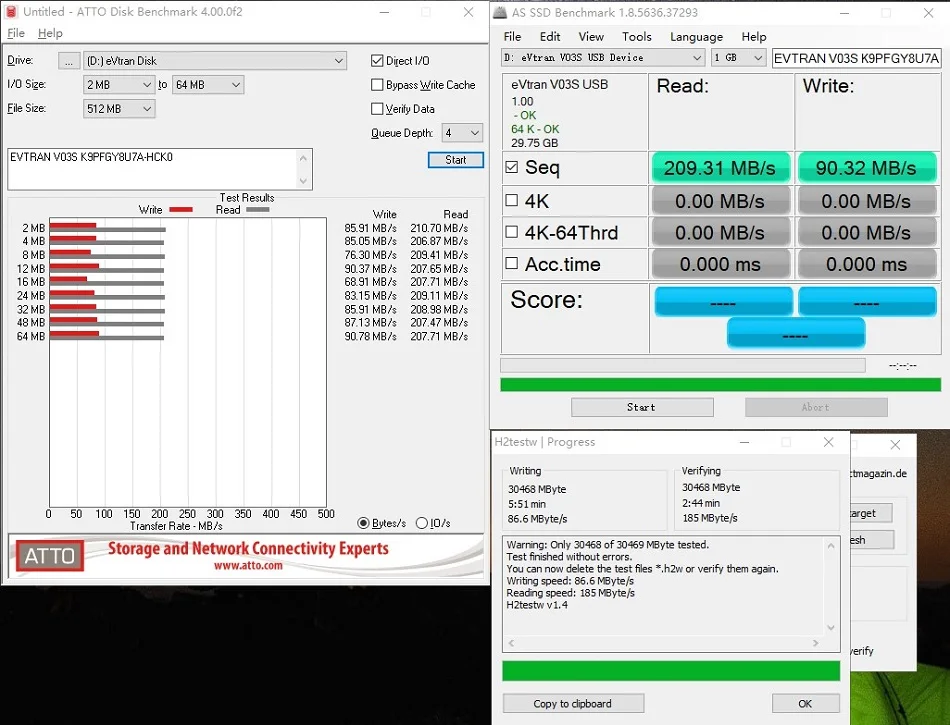Click H2testw log scroll up arrow
Viewport: 950px width, 725px height.
click(x=831, y=546)
